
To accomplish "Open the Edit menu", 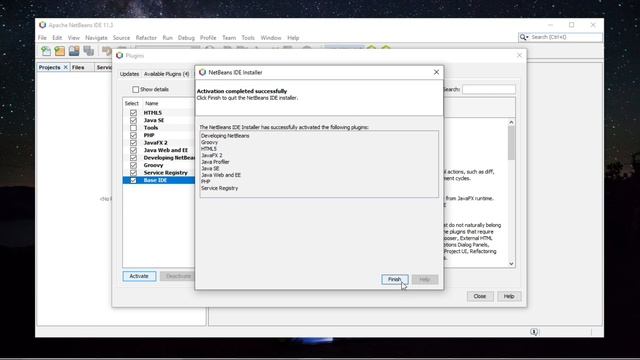I will pos(57,38).
